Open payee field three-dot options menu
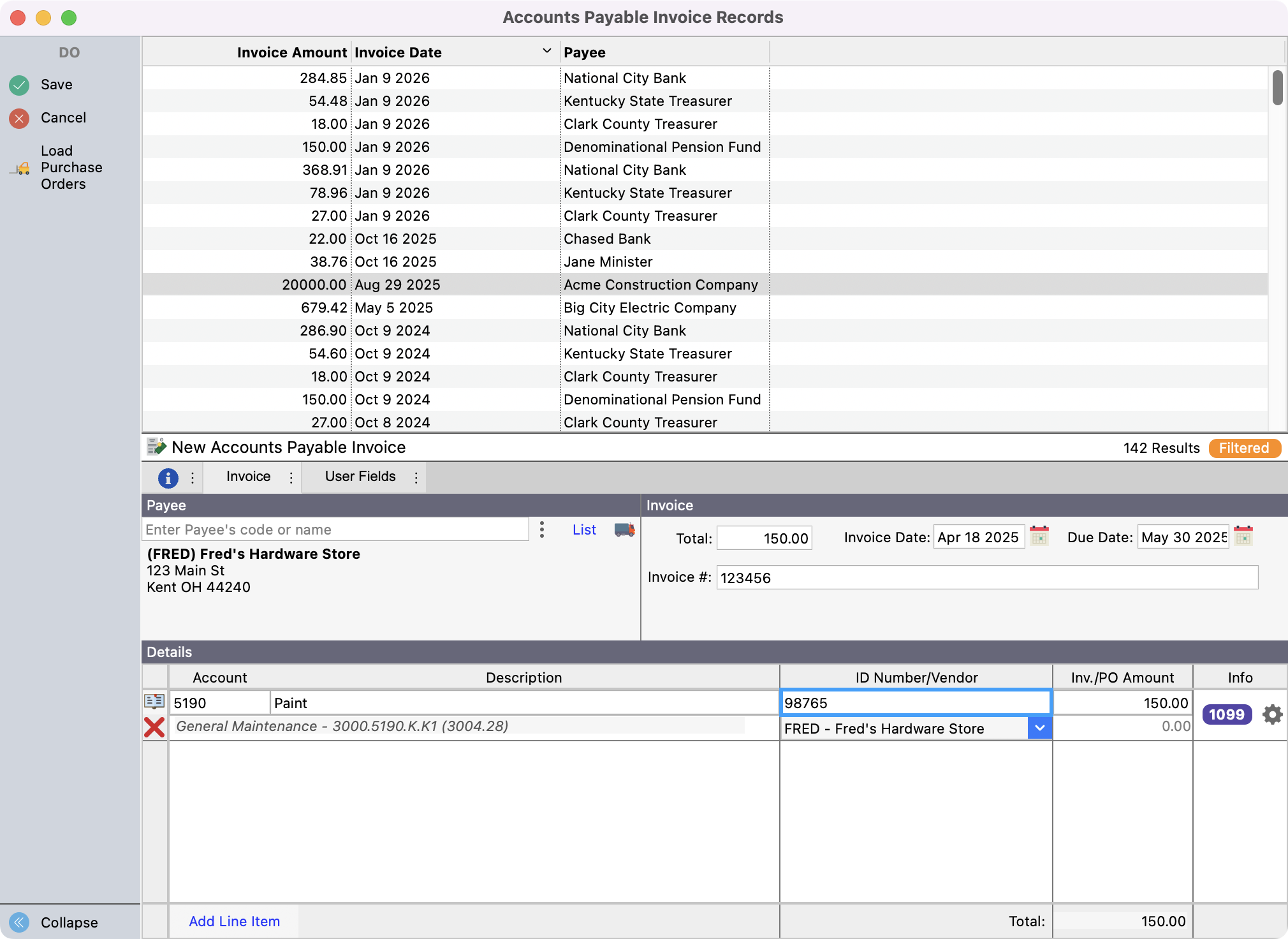Image resolution: width=1288 pixels, height=939 pixels. click(542, 529)
